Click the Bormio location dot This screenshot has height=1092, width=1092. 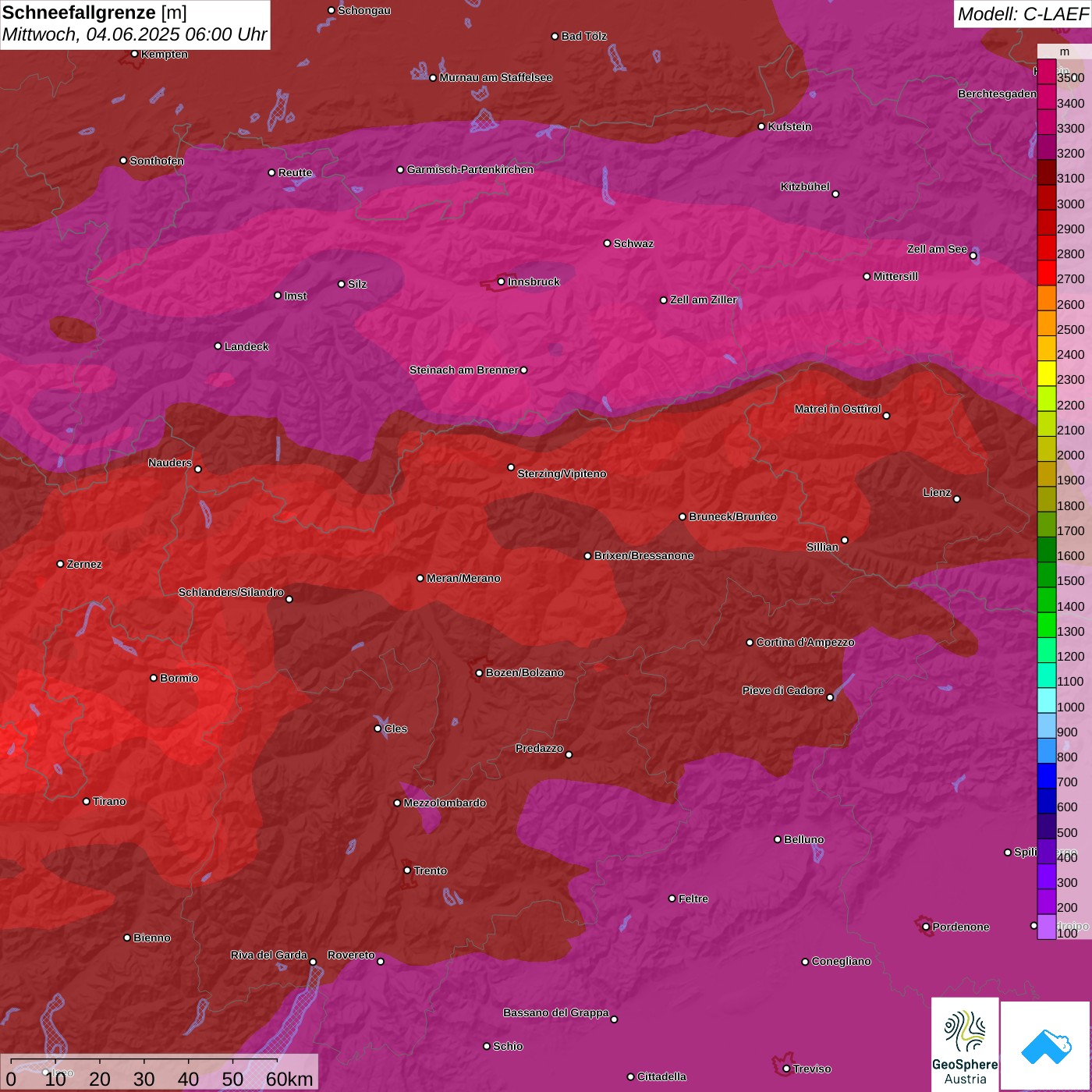coord(154,678)
